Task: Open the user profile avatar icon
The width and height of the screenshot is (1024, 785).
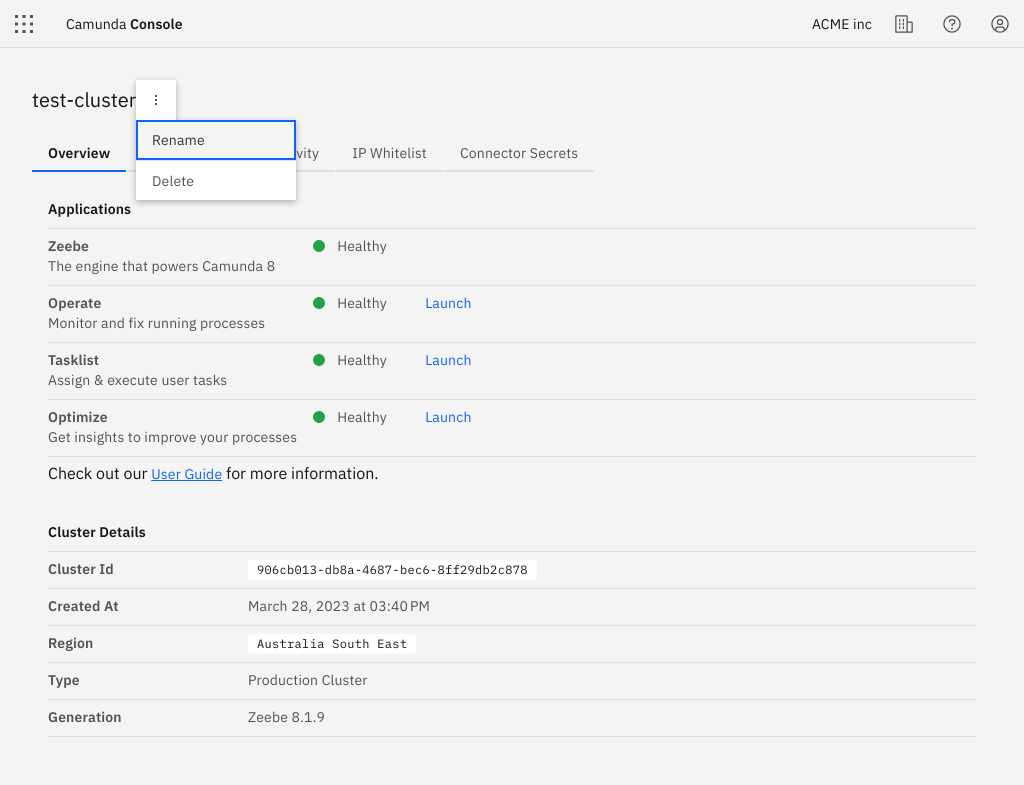Action: [1000, 24]
